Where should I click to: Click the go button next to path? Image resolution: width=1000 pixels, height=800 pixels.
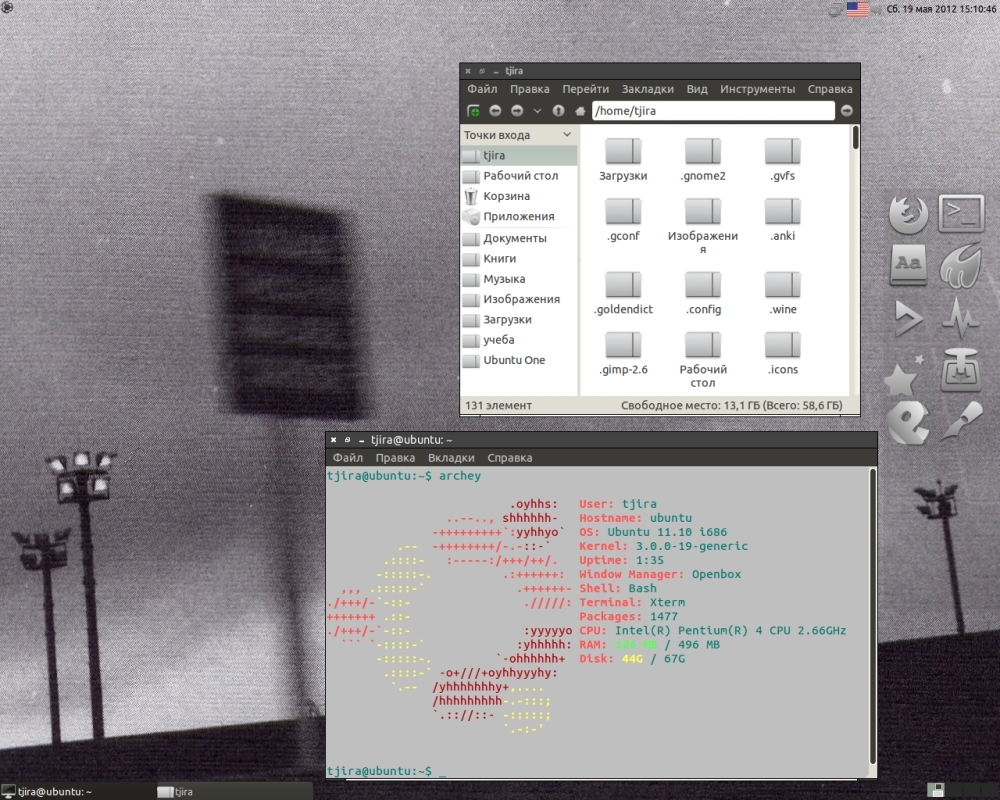846,111
